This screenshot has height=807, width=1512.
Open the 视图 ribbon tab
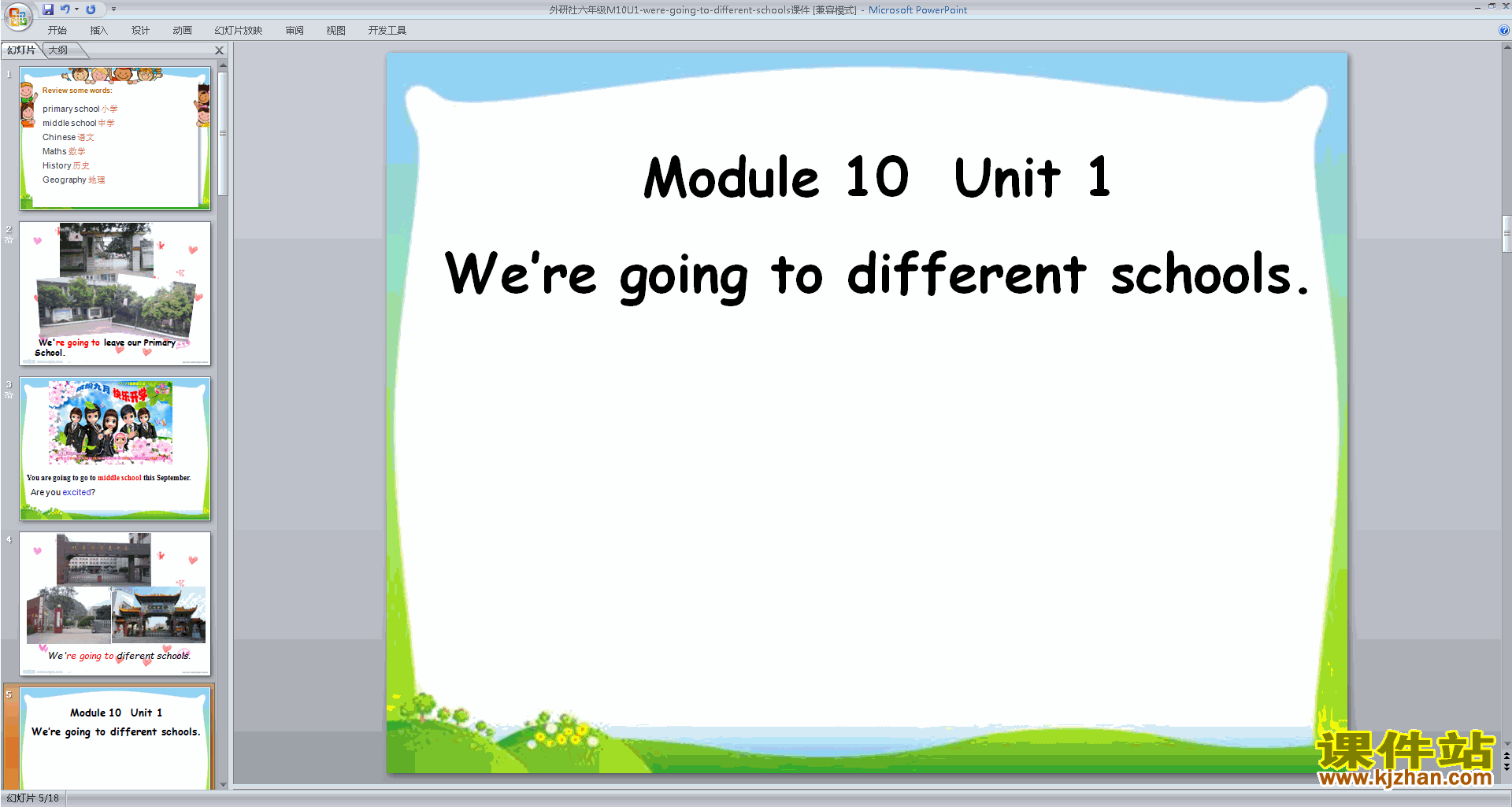[335, 31]
